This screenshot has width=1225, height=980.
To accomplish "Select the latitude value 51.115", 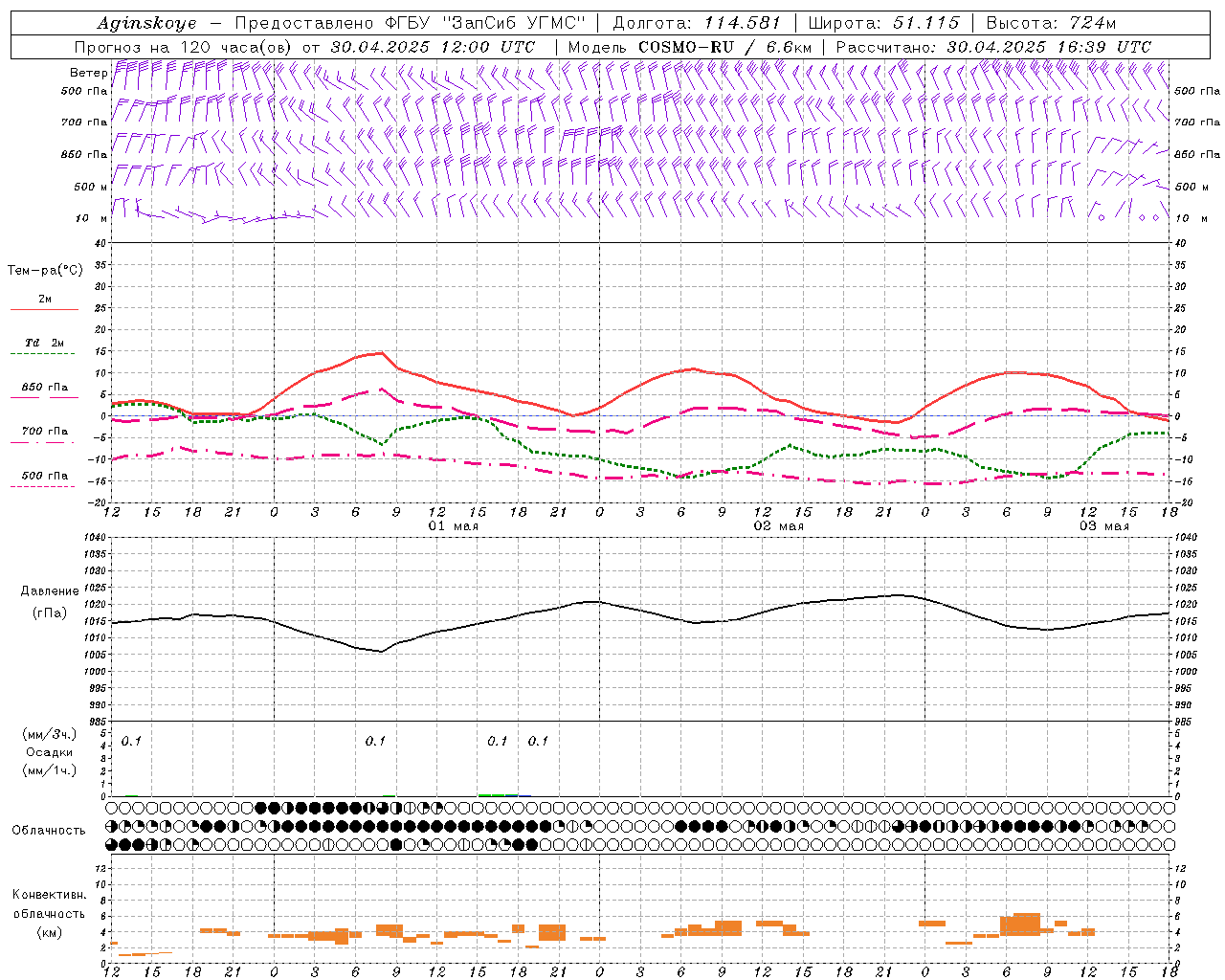I will click(926, 23).
